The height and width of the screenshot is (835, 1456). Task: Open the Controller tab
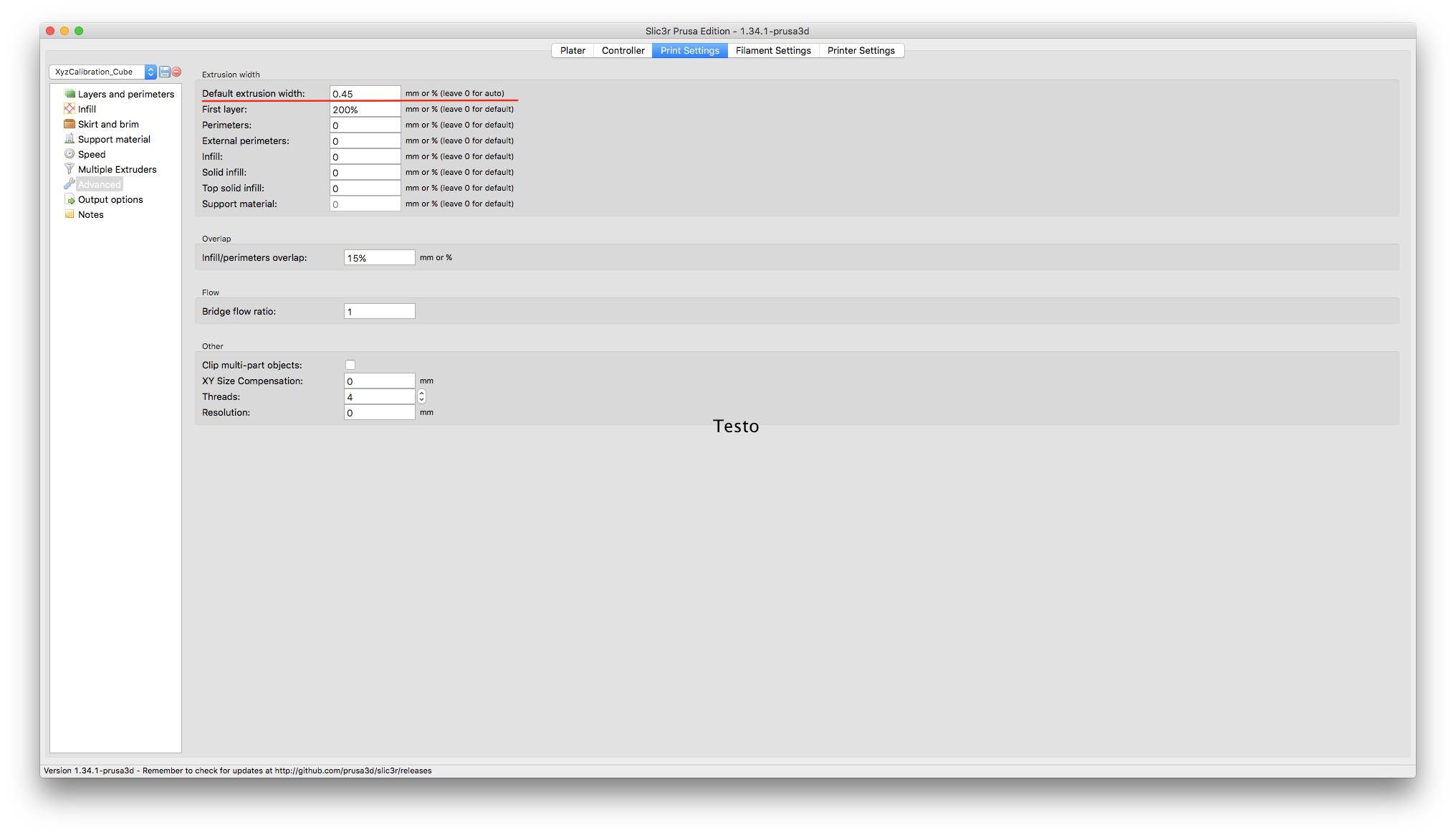623,50
